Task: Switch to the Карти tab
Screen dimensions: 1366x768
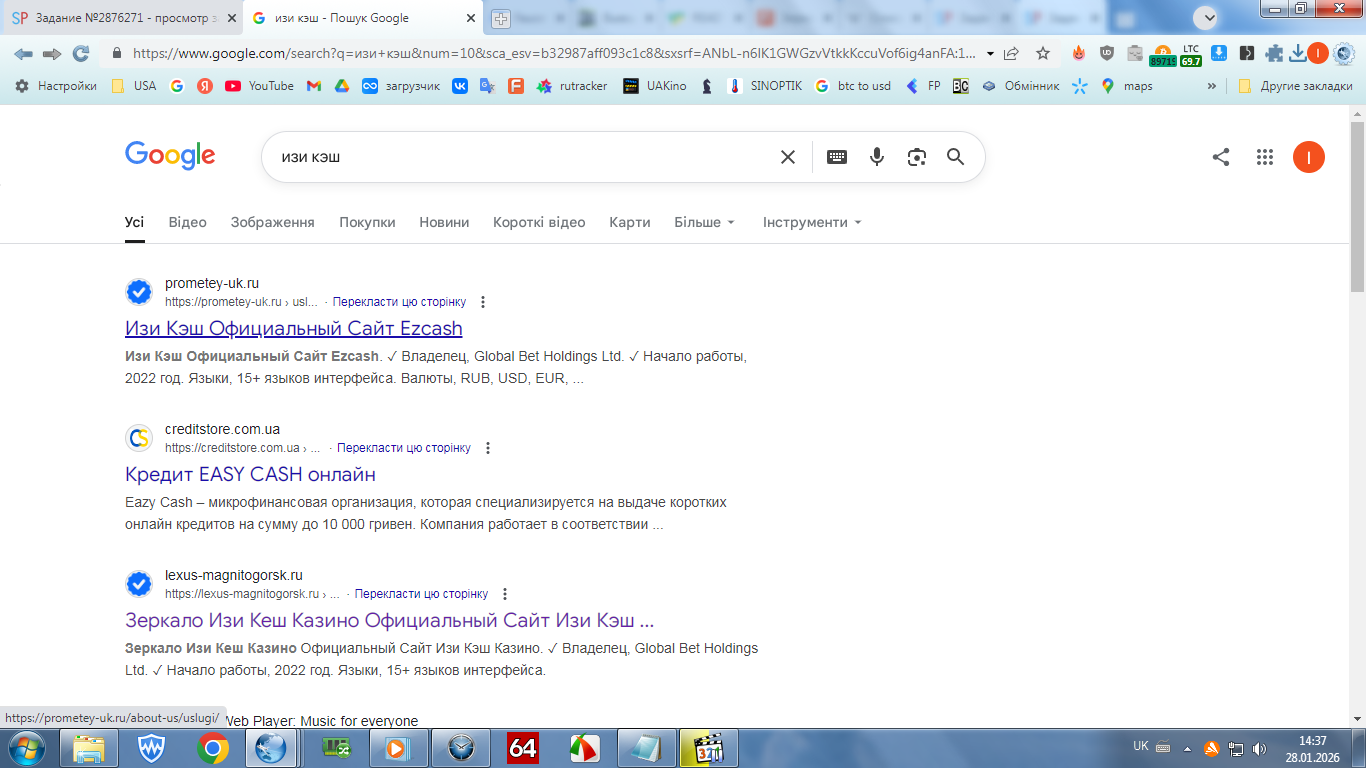Action: (x=630, y=222)
